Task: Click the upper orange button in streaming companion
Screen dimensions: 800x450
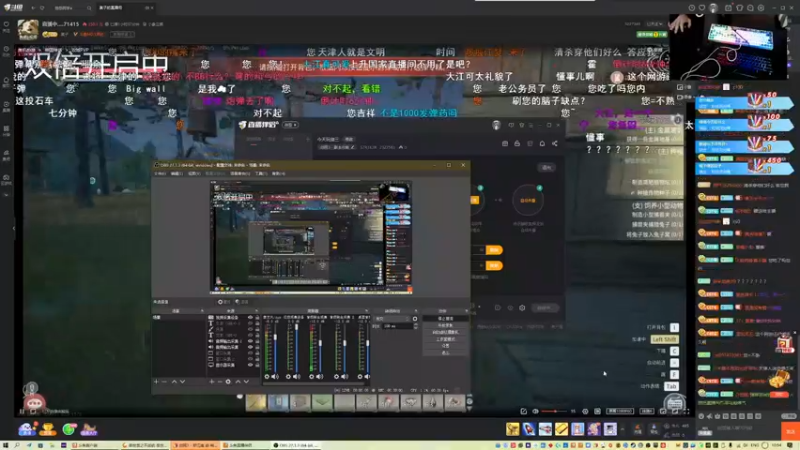Action: tap(494, 250)
